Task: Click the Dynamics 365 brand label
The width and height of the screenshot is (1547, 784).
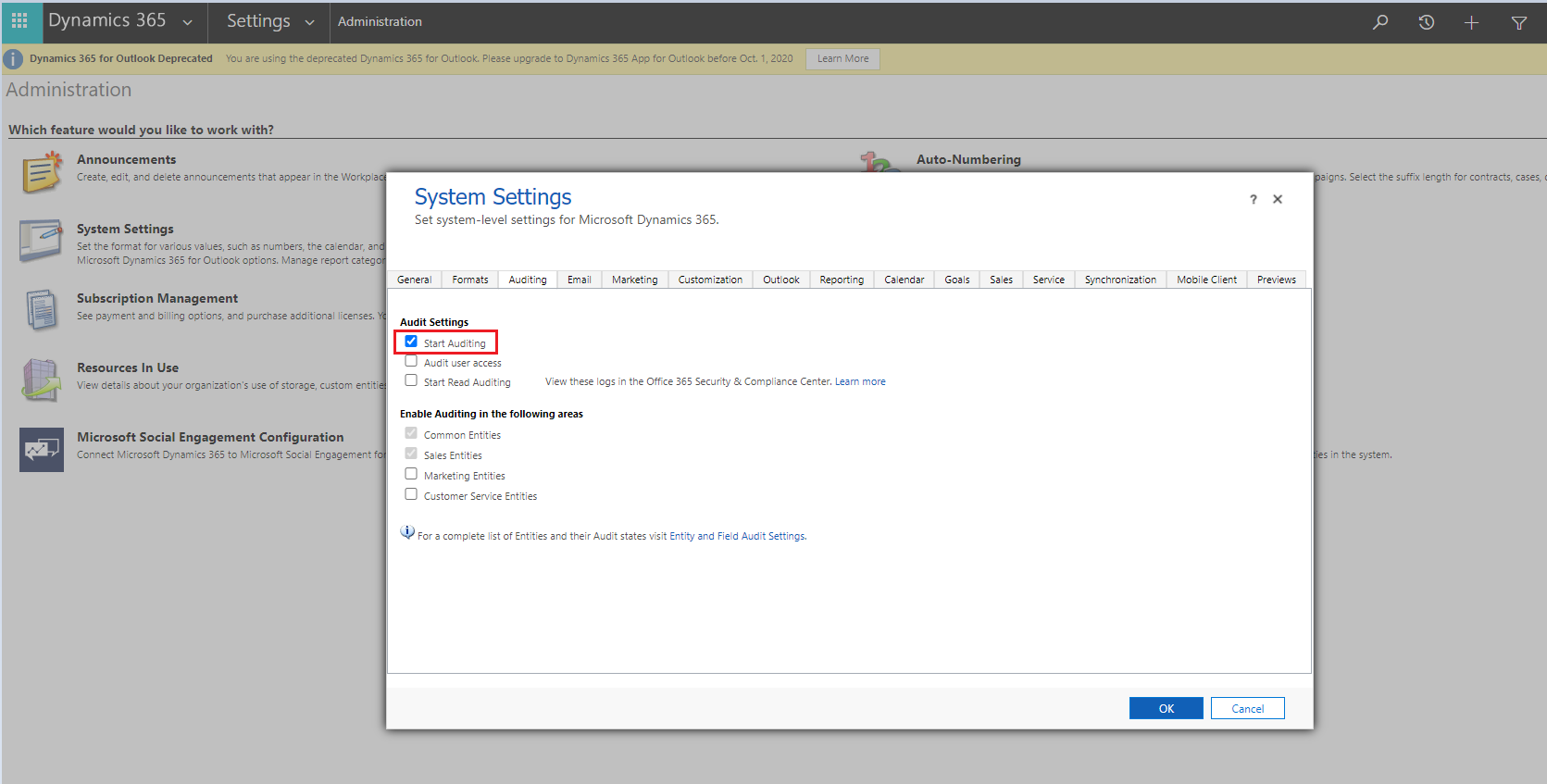Action: point(107,20)
